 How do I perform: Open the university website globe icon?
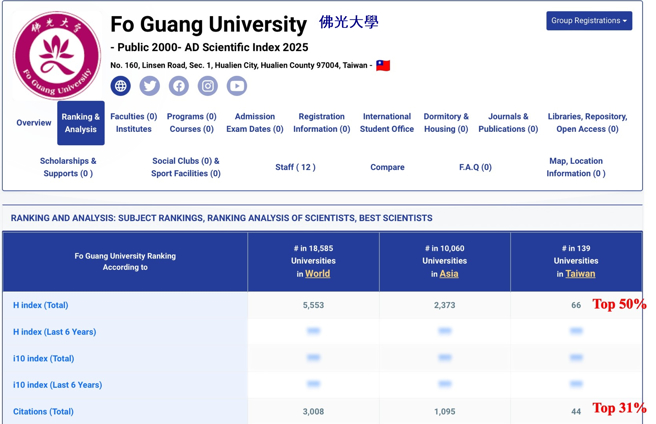click(120, 86)
